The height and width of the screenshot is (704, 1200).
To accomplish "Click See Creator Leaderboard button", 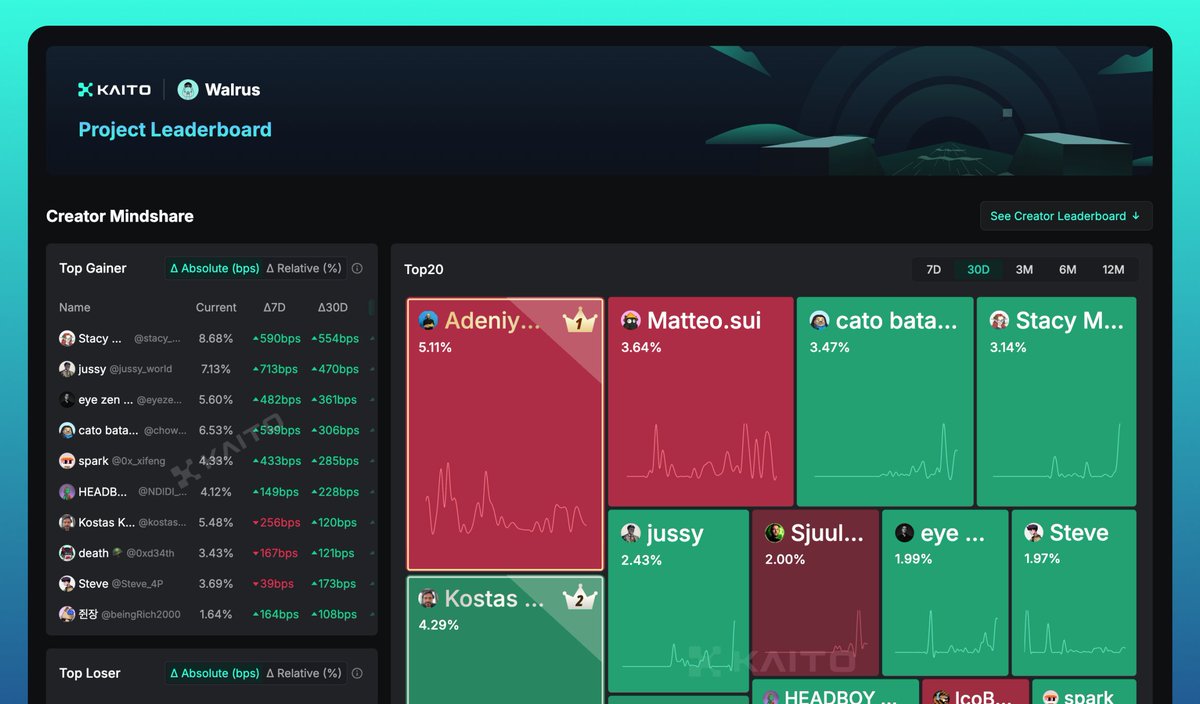I will coord(1066,216).
